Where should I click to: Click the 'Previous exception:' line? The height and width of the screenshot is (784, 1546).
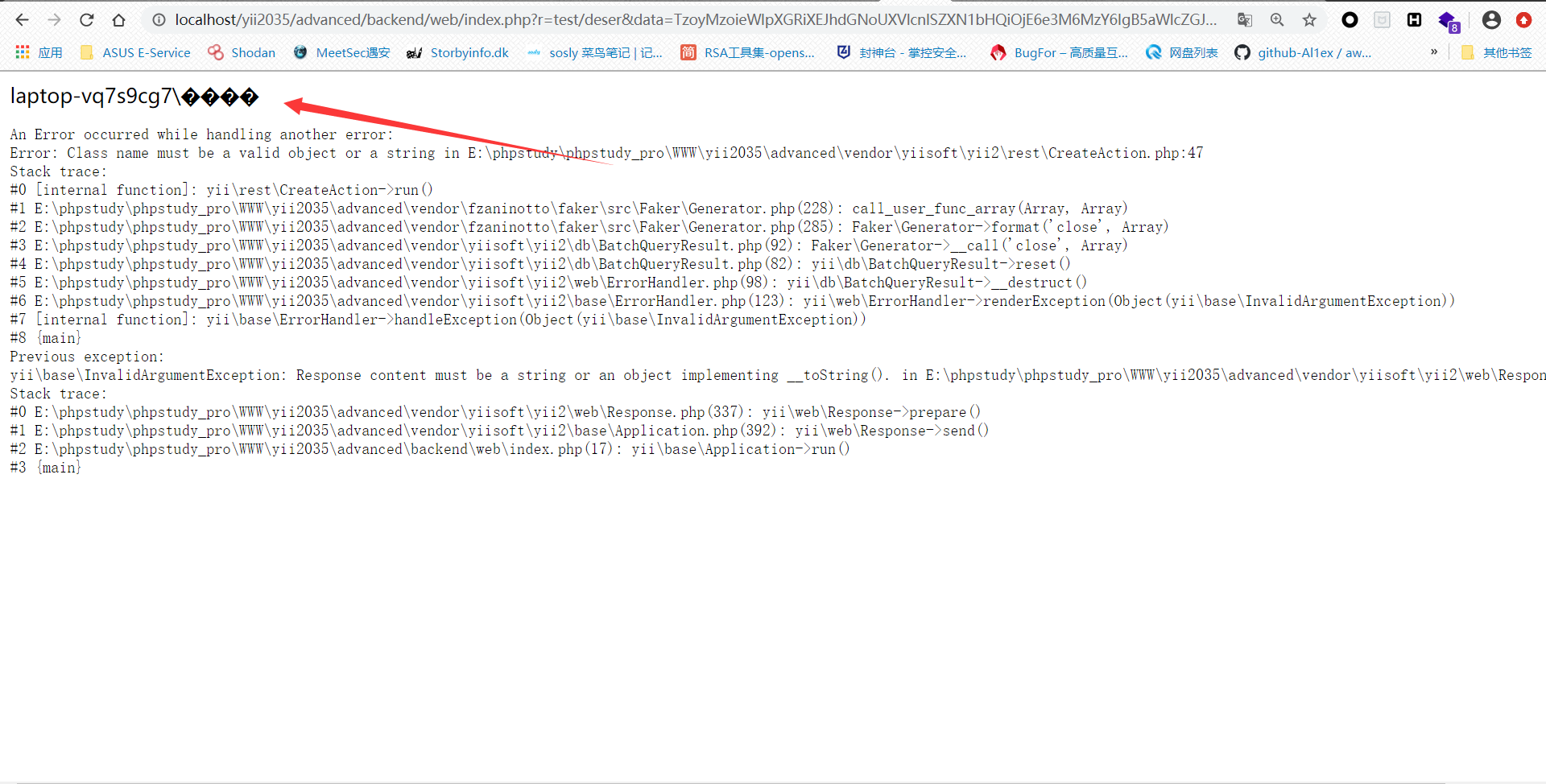(x=87, y=357)
